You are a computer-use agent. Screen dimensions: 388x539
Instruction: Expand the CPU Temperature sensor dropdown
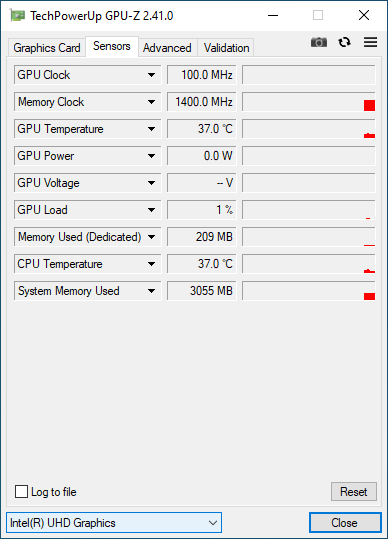point(151,264)
